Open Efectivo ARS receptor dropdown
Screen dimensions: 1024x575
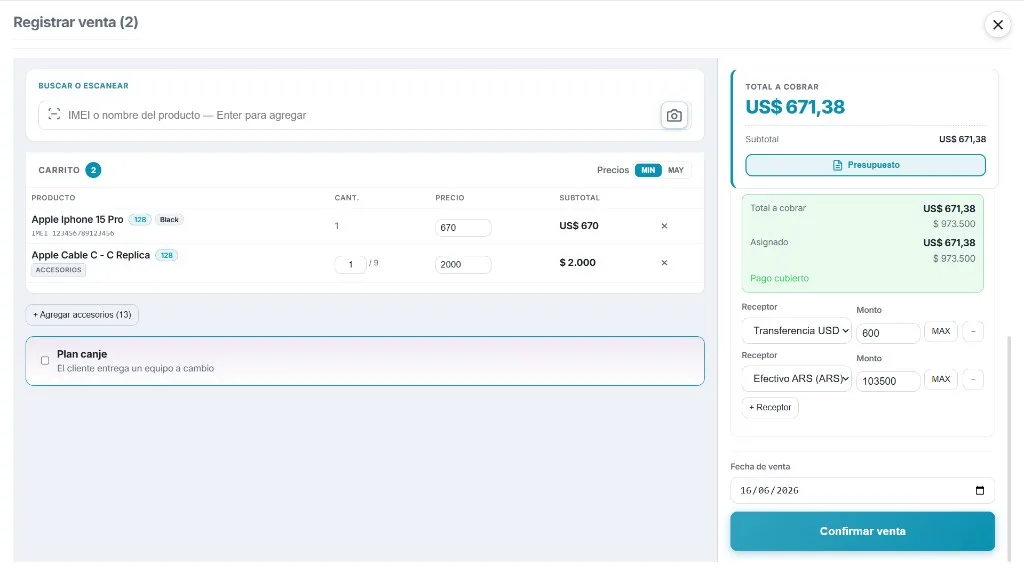point(797,379)
